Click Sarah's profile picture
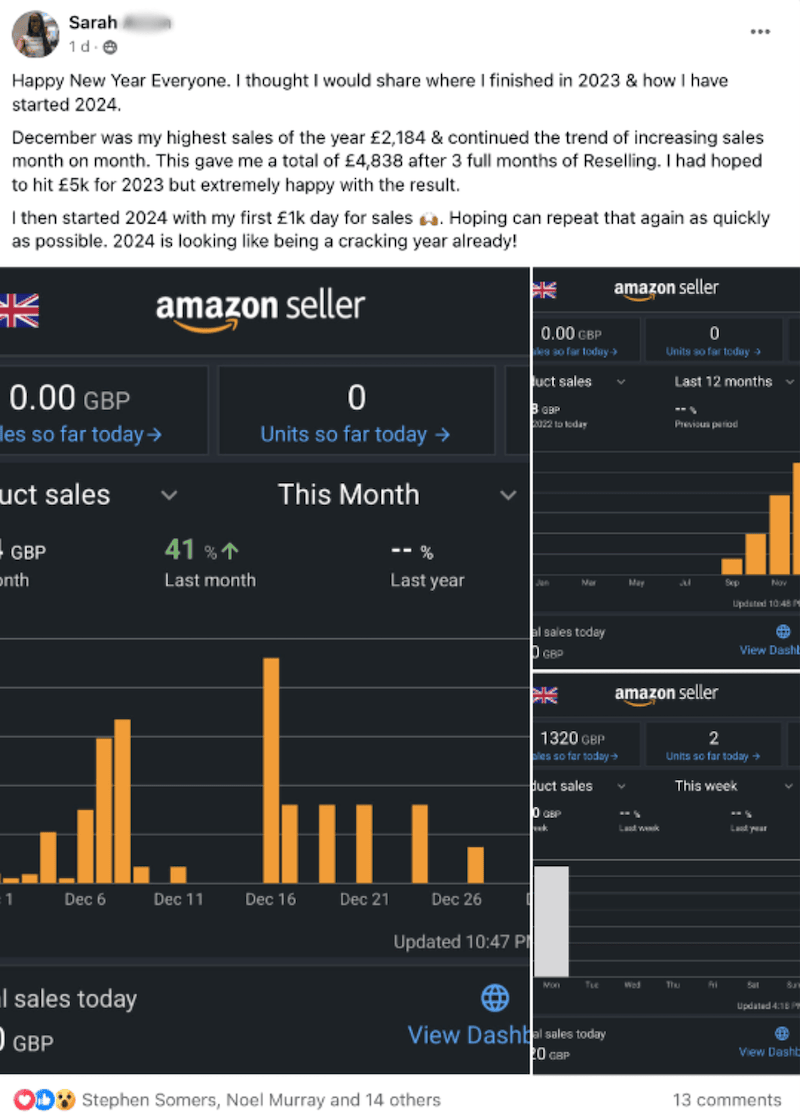Screen dimensions: 800x1115 [35, 34]
